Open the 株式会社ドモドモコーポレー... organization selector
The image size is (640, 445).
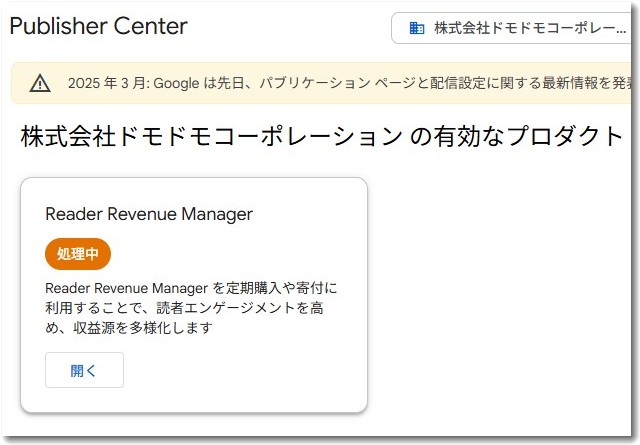click(x=511, y=28)
